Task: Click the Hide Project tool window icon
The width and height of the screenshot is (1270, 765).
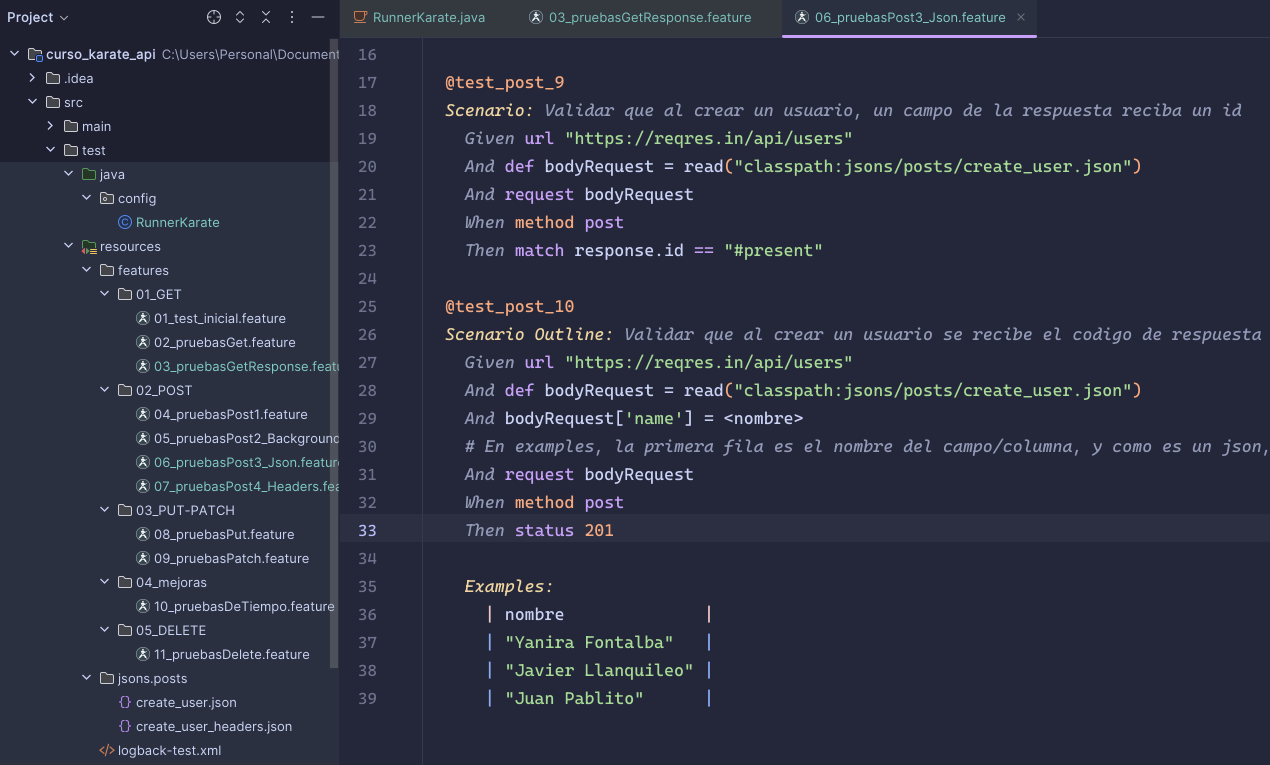Action: 318,17
